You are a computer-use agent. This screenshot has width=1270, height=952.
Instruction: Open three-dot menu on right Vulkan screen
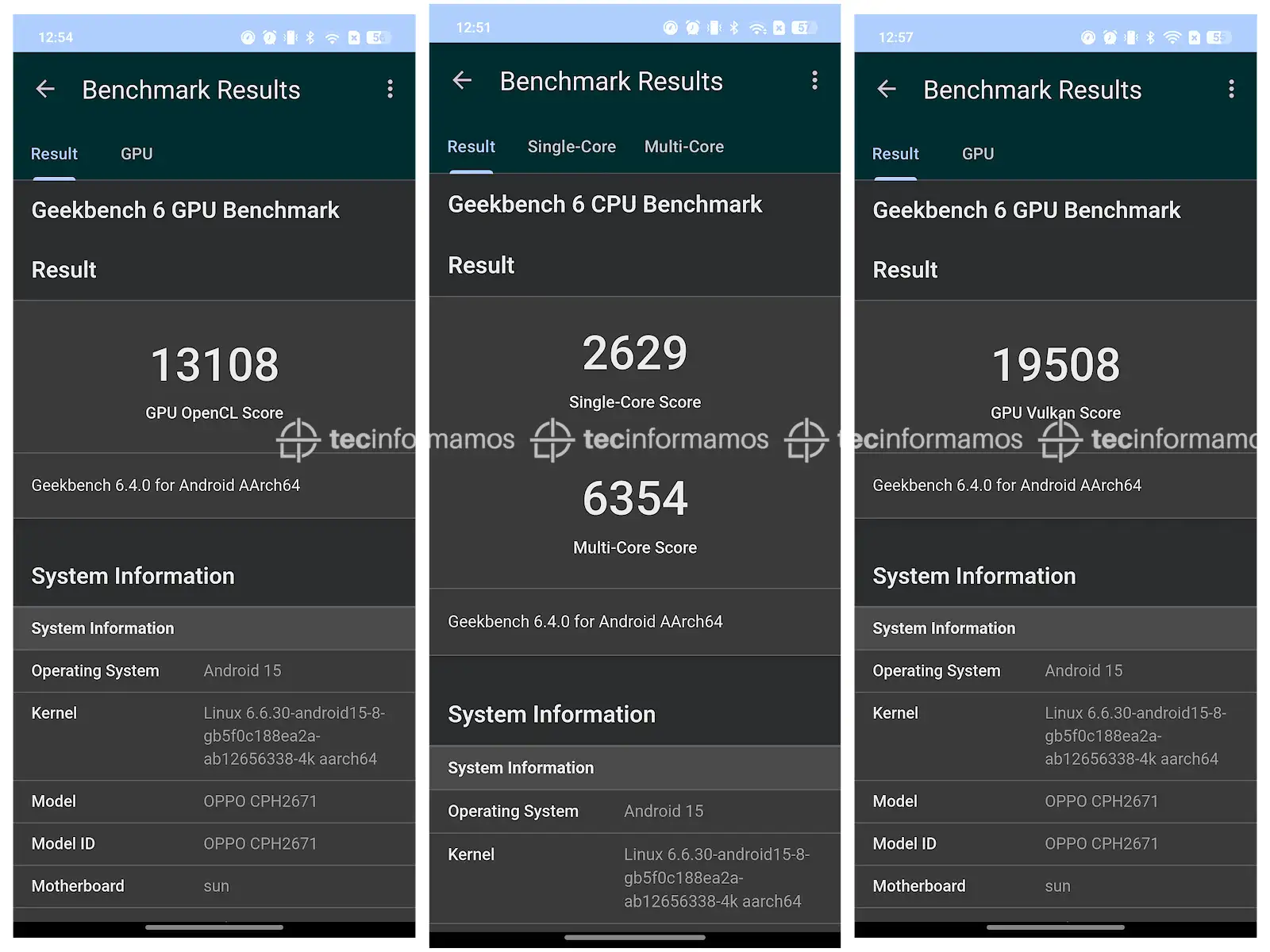1231,90
